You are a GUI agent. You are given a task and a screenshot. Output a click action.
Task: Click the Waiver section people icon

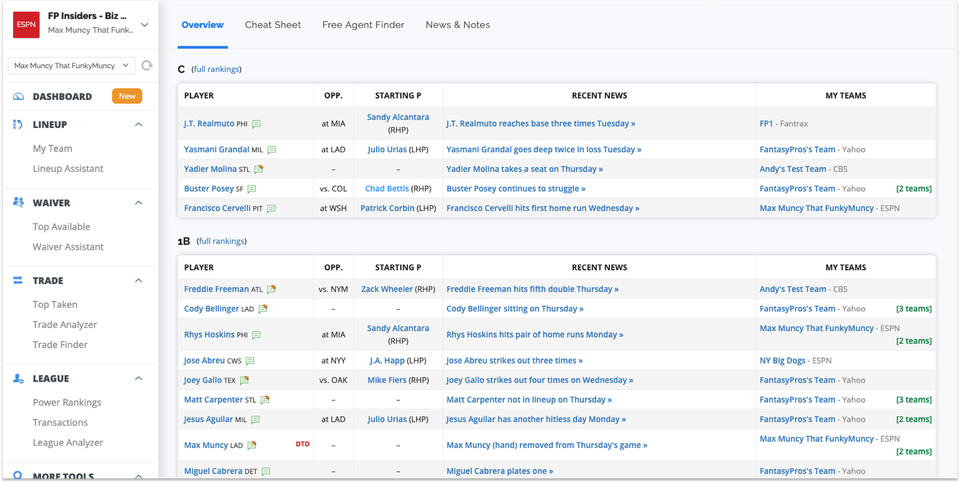[x=18, y=203]
